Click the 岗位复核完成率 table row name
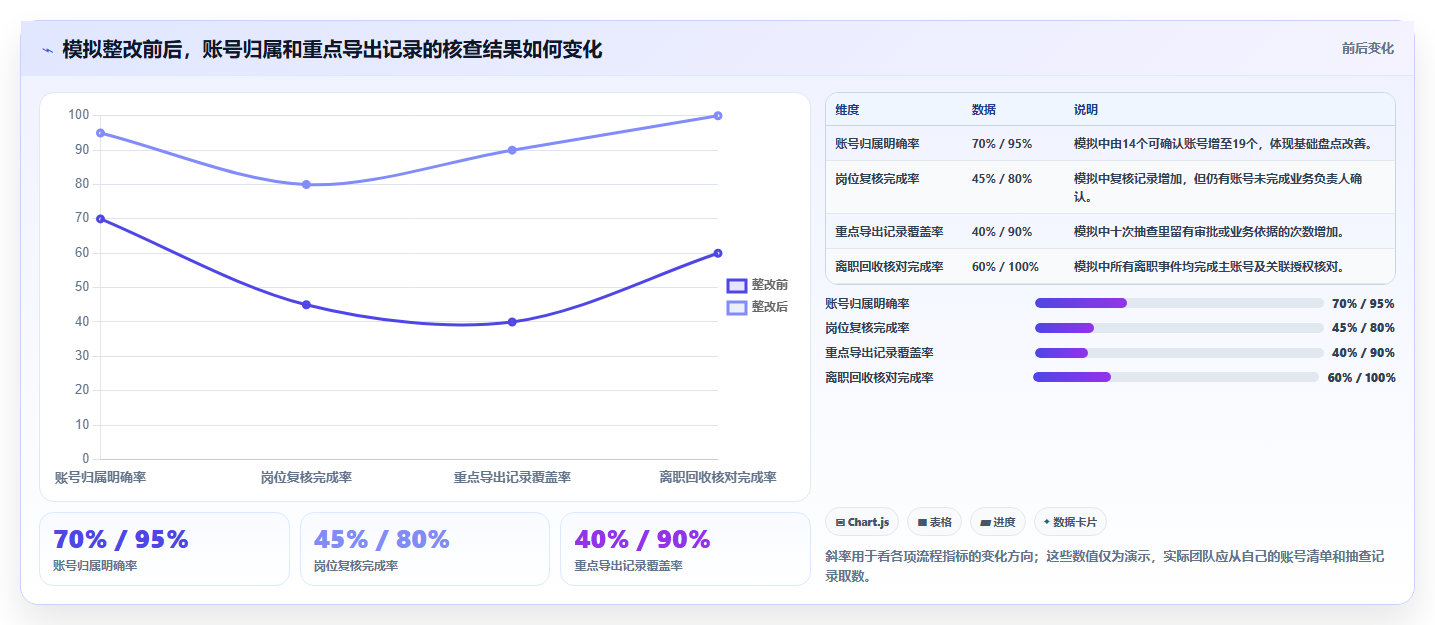 [x=877, y=179]
